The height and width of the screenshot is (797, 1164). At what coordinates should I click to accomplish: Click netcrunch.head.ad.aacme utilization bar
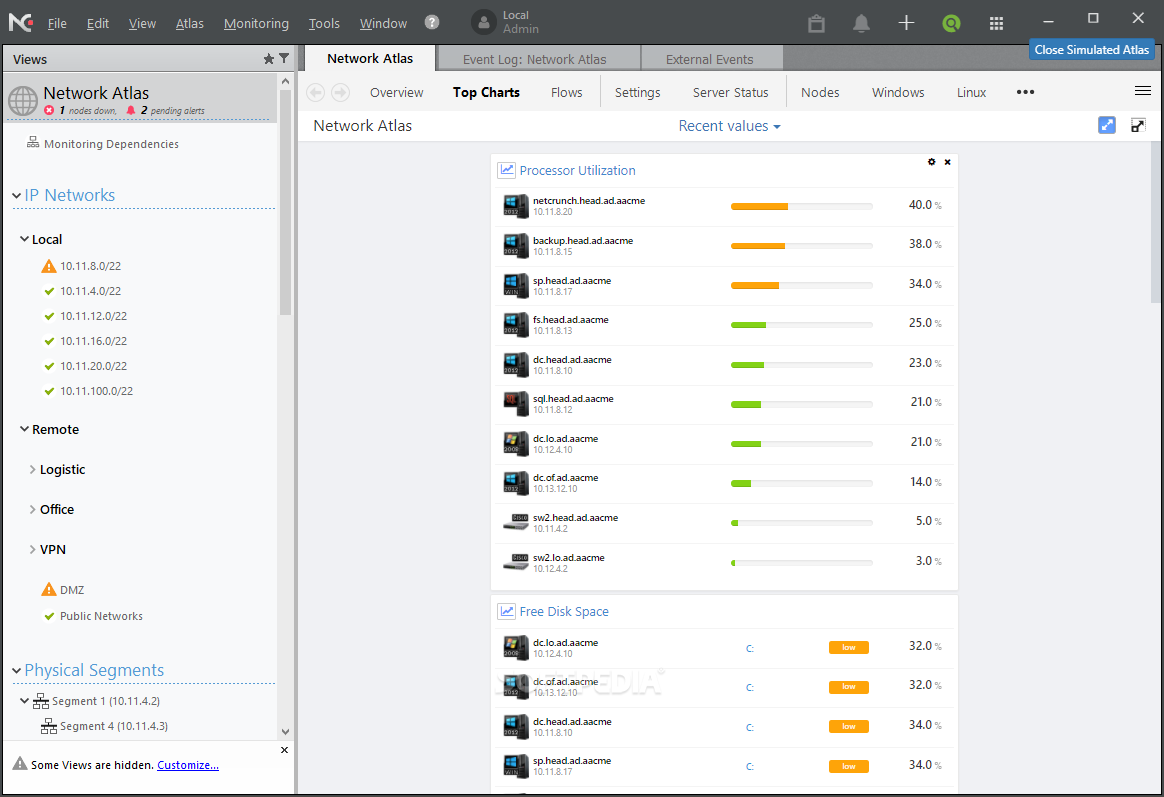802,206
